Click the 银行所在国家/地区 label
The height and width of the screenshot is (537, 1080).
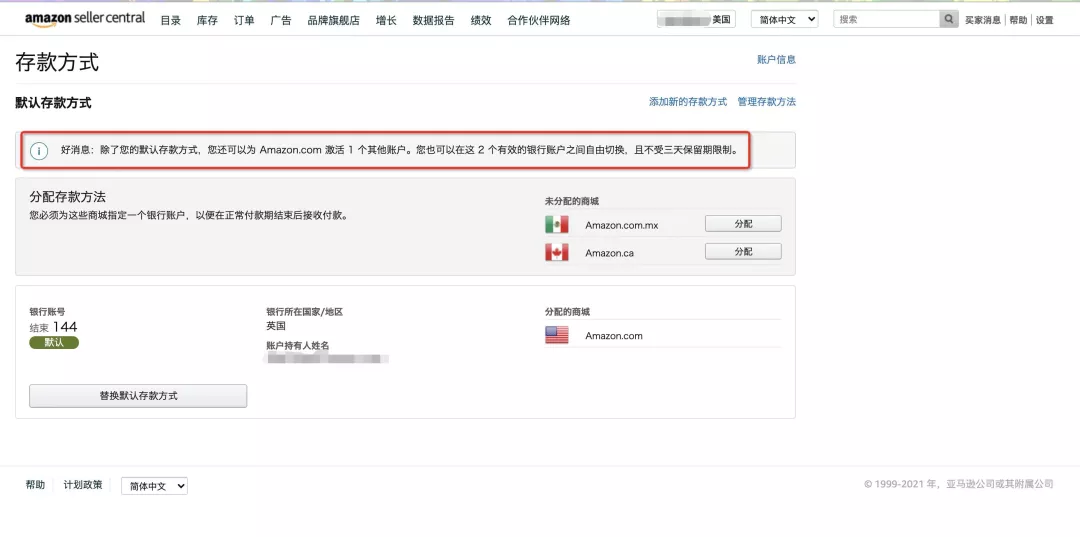[304, 312]
